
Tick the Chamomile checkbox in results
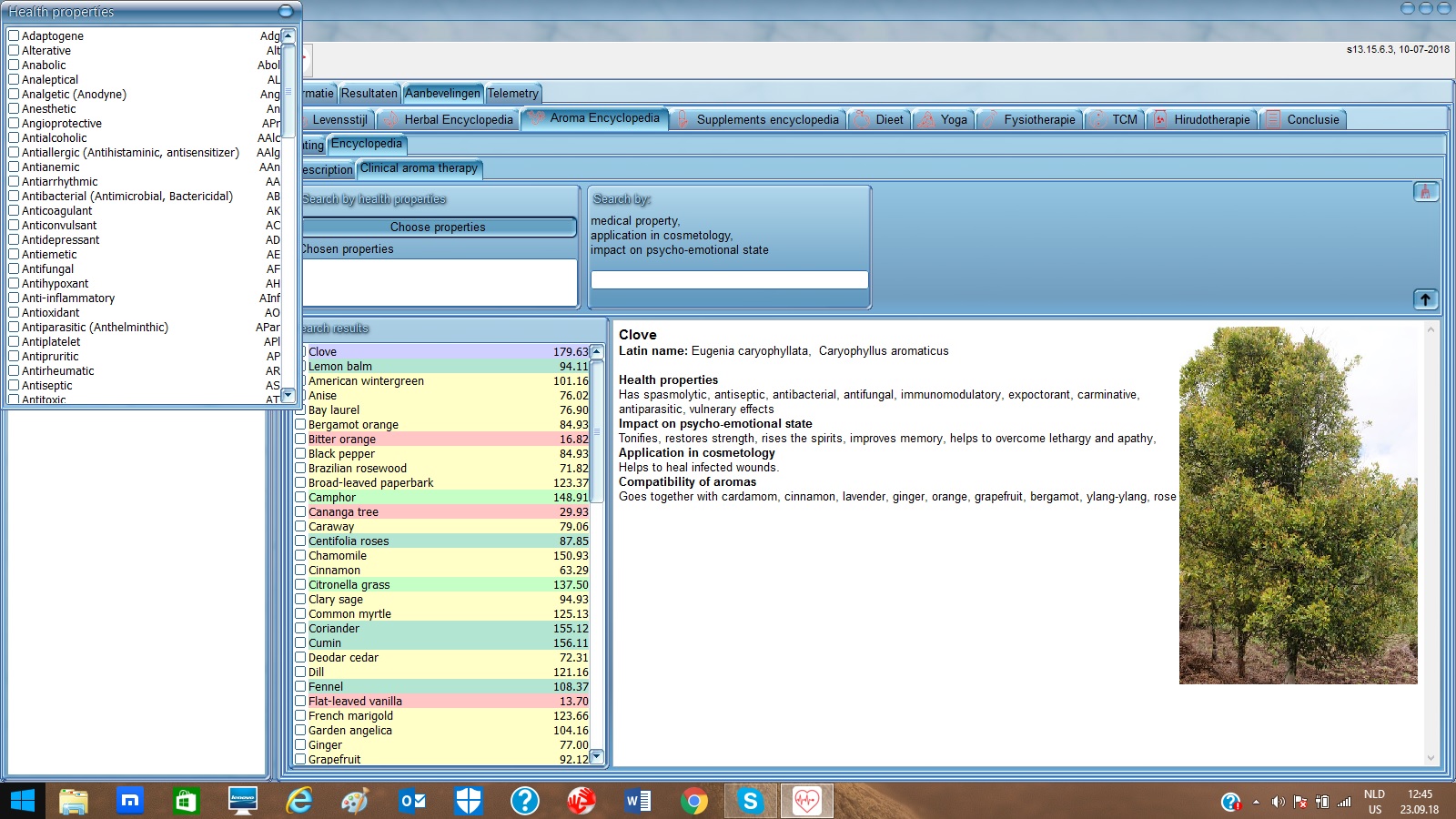point(300,556)
